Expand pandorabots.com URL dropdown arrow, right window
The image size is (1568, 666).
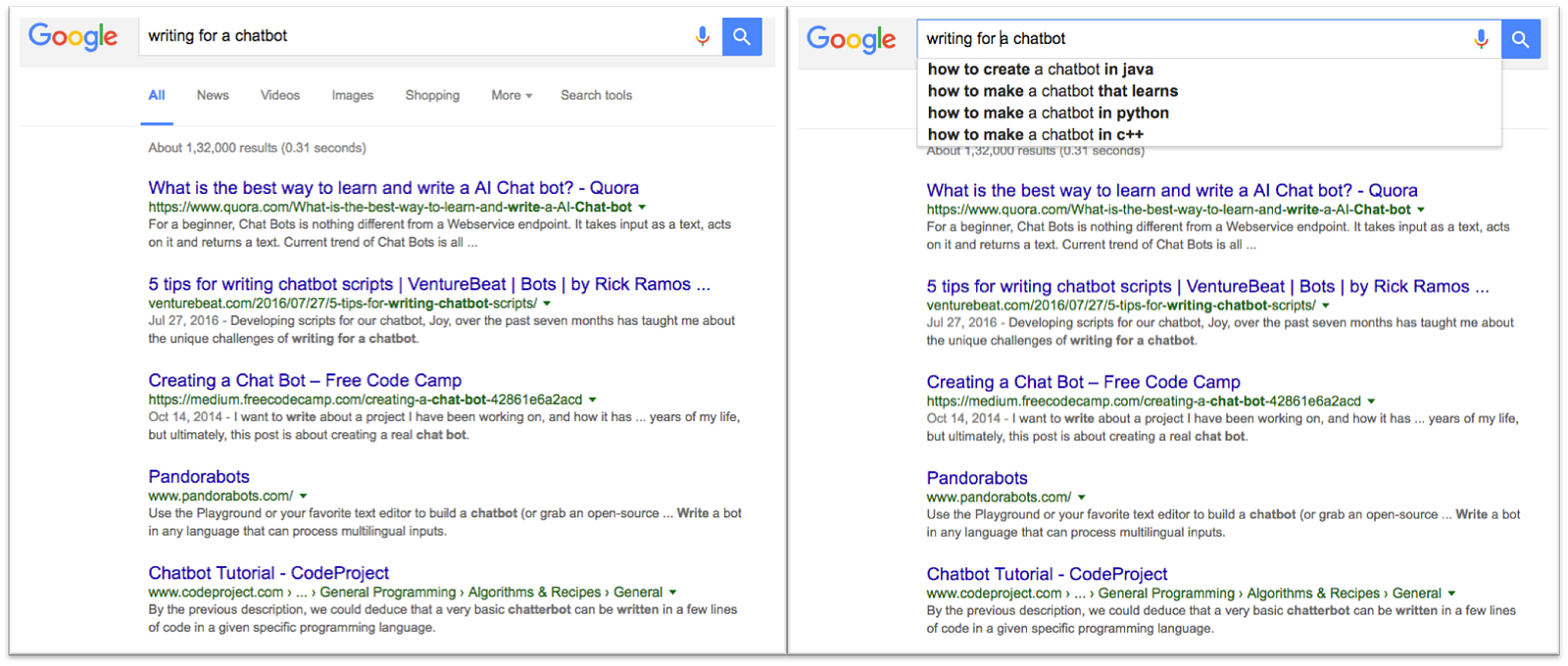click(x=1081, y=498)
